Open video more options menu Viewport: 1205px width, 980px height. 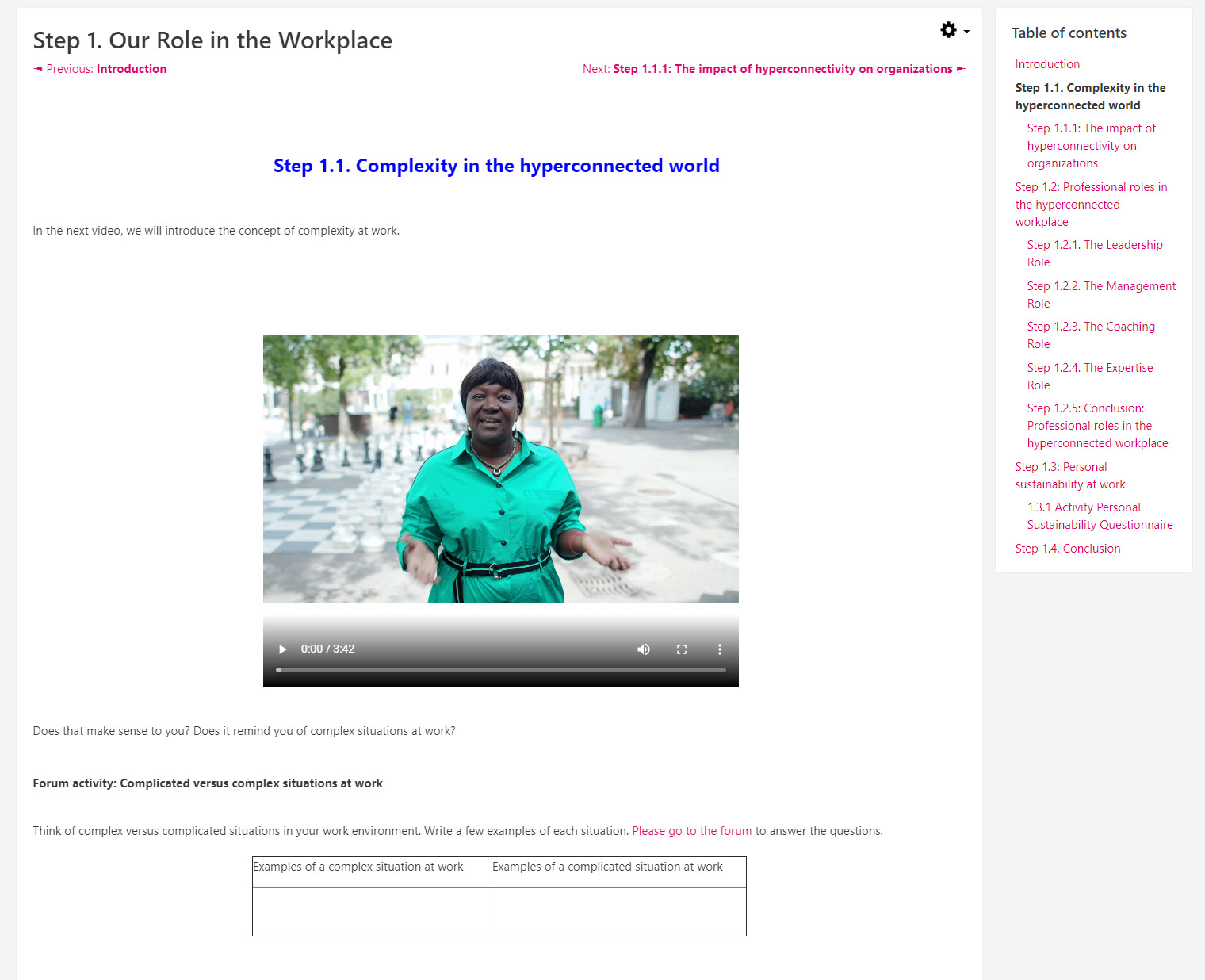(719, 649)
